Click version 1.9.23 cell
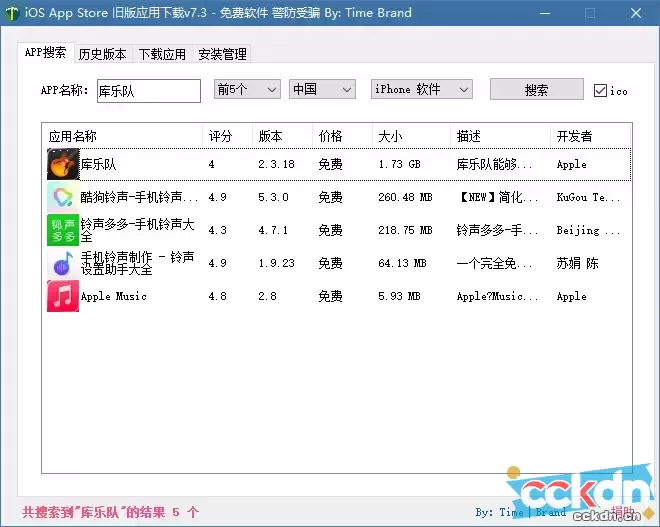 coord(277,263)
